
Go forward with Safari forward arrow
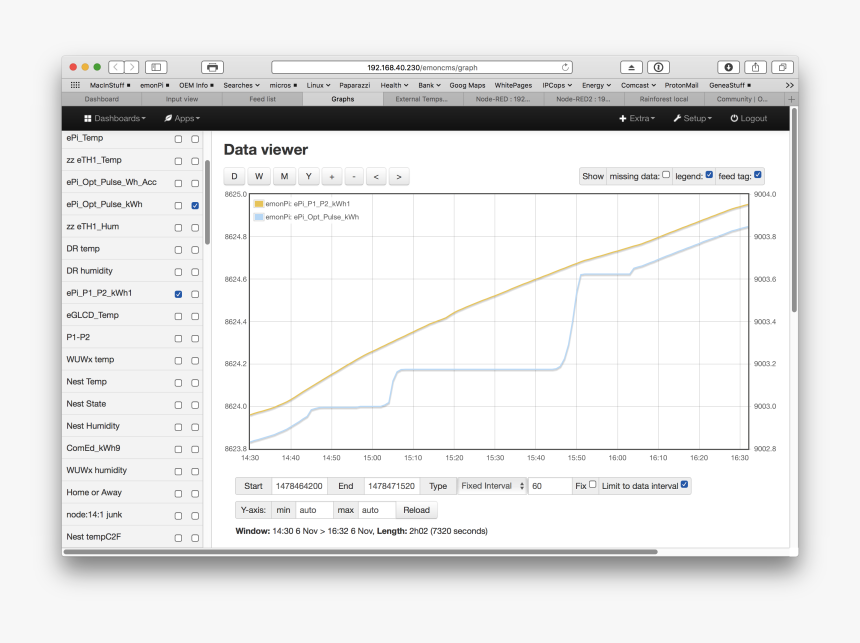(132, 67)
